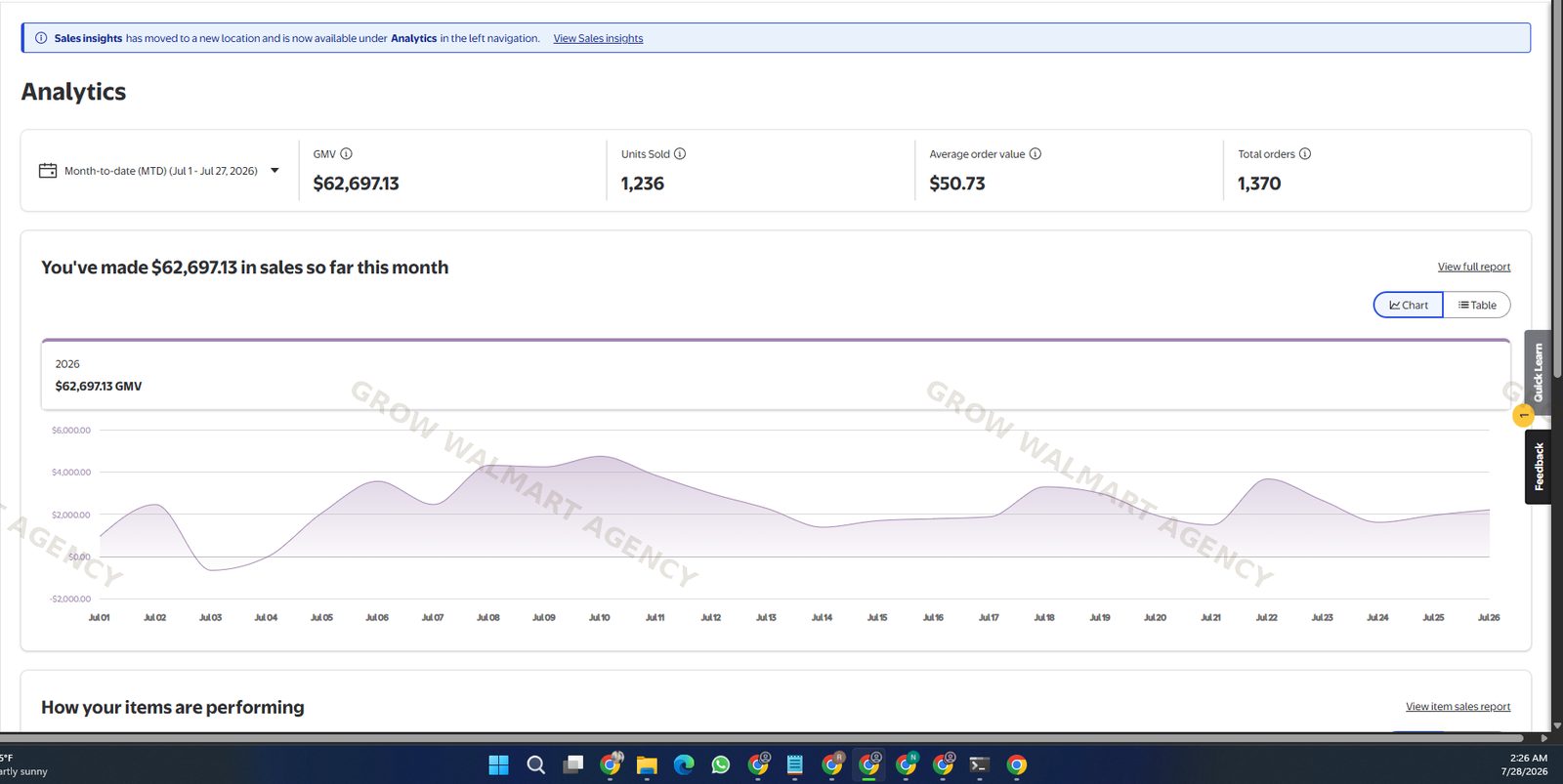Open the Average order value info tooltip icon
The height and width of the screenshot is (784, 1563).
tap(1035, 154)
